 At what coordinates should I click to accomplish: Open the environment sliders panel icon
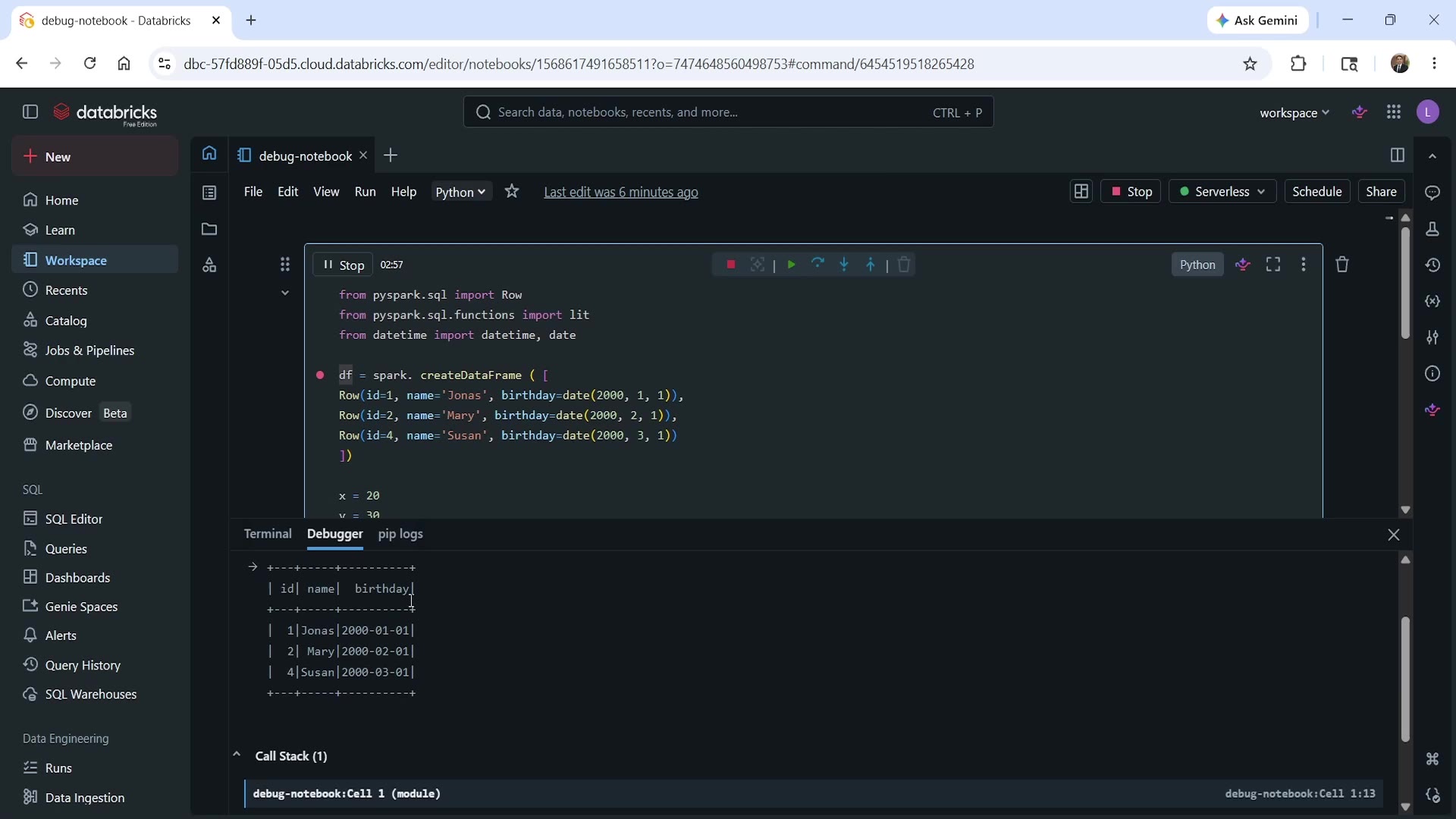[x=1432, y=337]
